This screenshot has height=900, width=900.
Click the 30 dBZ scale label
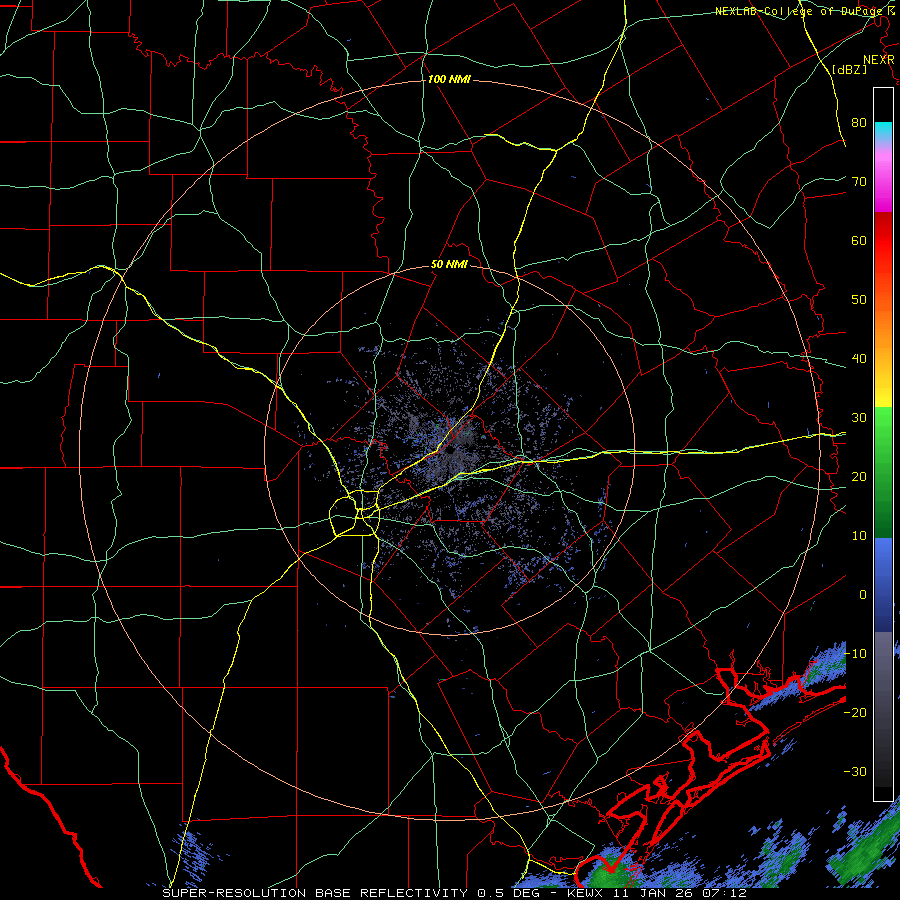tap(859, 417)
